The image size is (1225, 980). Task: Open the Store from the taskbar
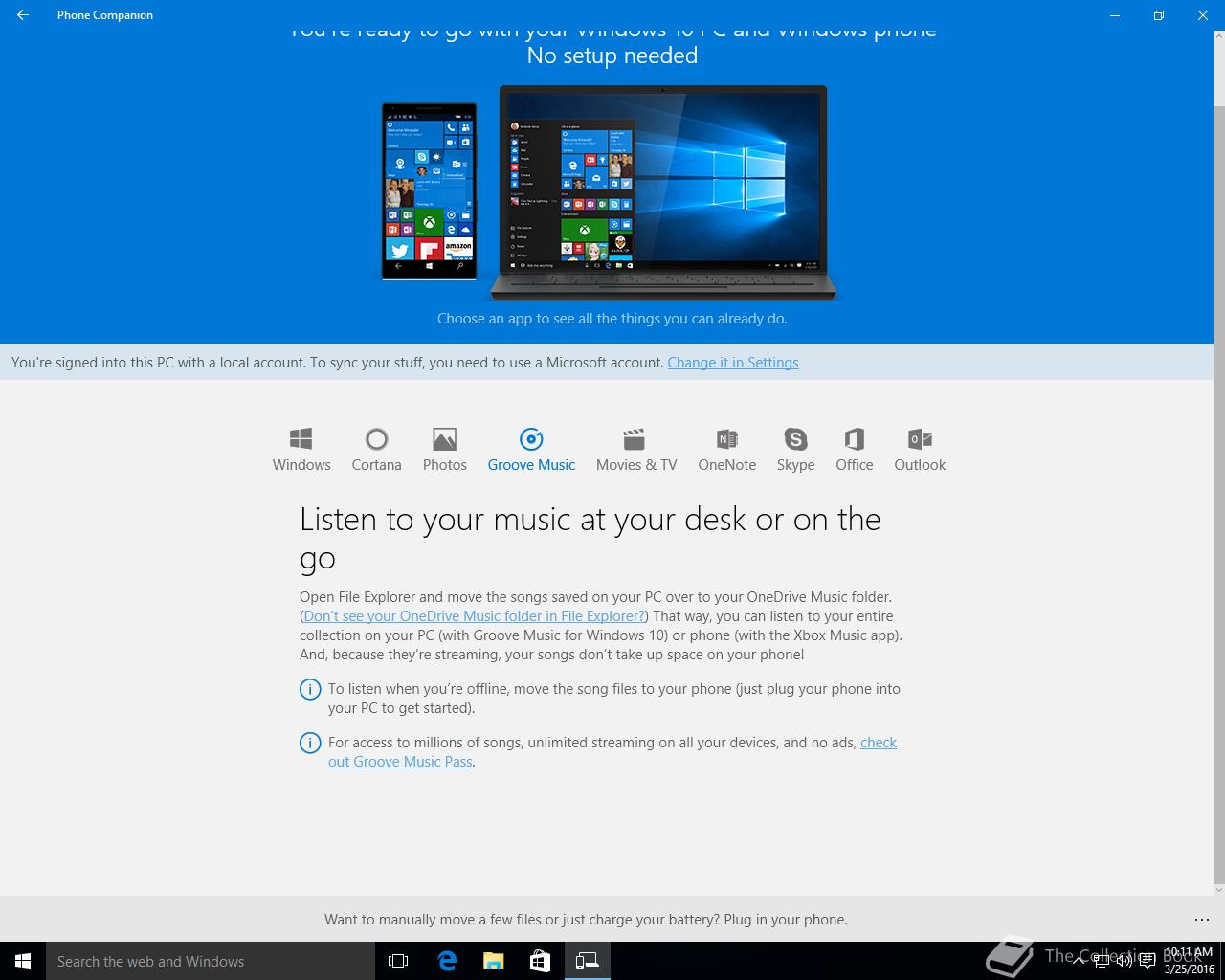click(x=540, y=961)
